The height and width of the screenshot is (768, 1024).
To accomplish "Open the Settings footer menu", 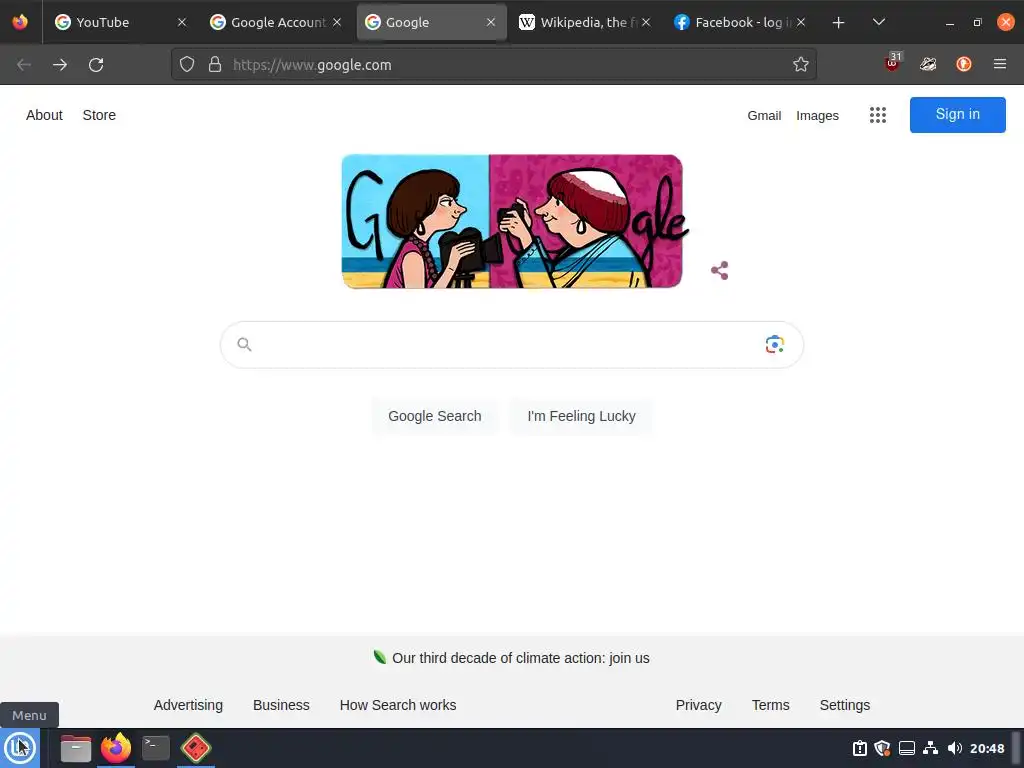I will click(x=844, y=705).
